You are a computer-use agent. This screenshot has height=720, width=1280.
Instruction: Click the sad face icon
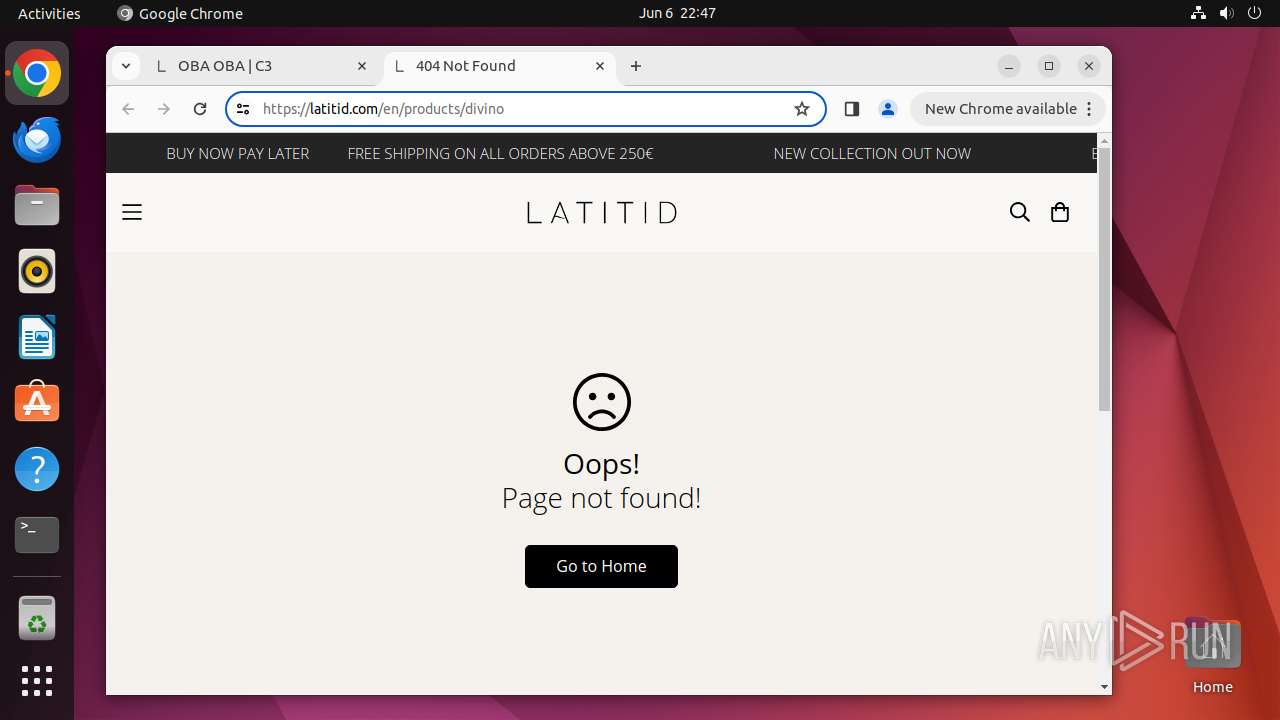click(x=601, y=402)
